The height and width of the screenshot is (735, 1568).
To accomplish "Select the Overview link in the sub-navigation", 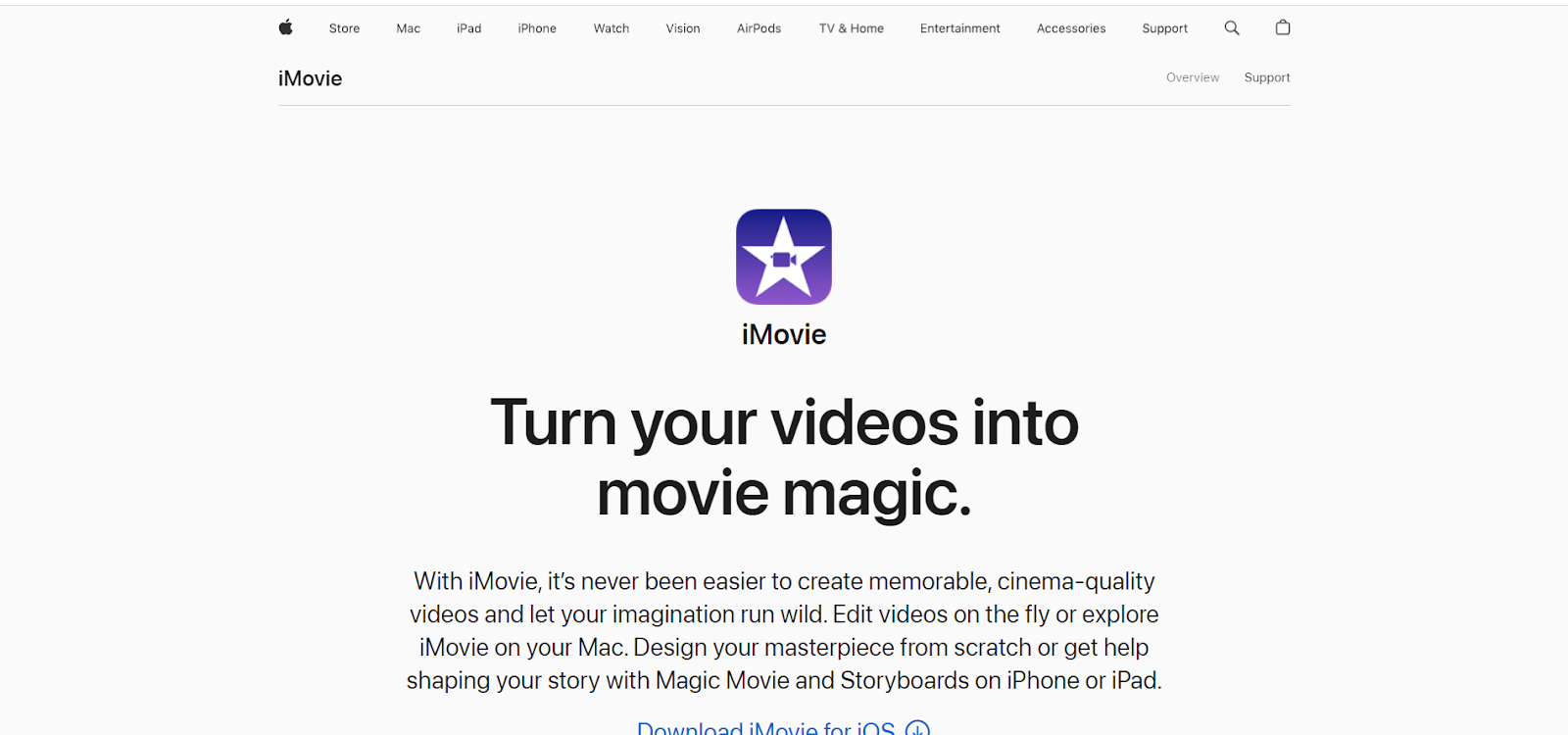I will (1193, 77).
